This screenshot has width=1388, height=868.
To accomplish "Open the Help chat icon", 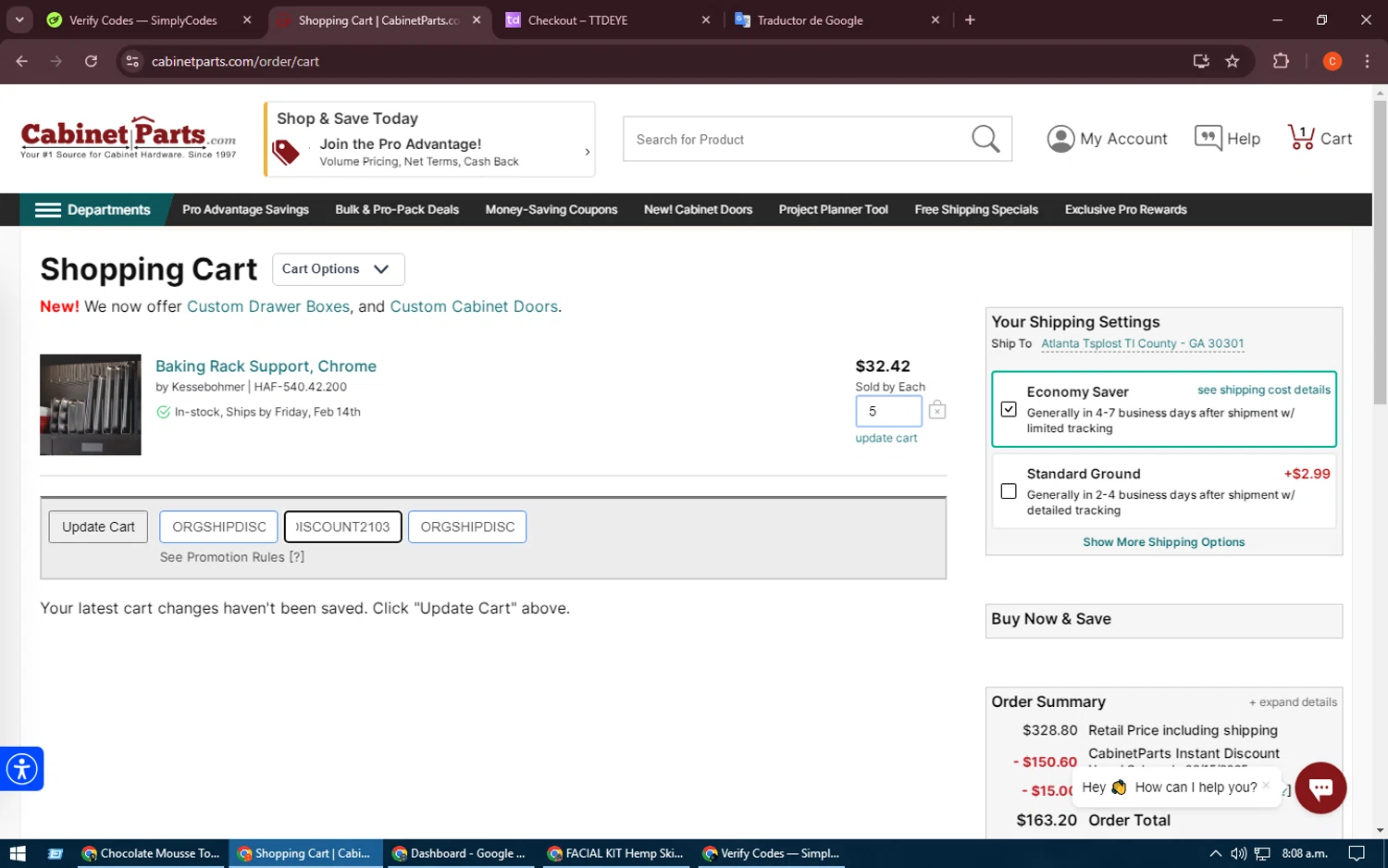I will pyautogui.click(x=1208, y=138).
